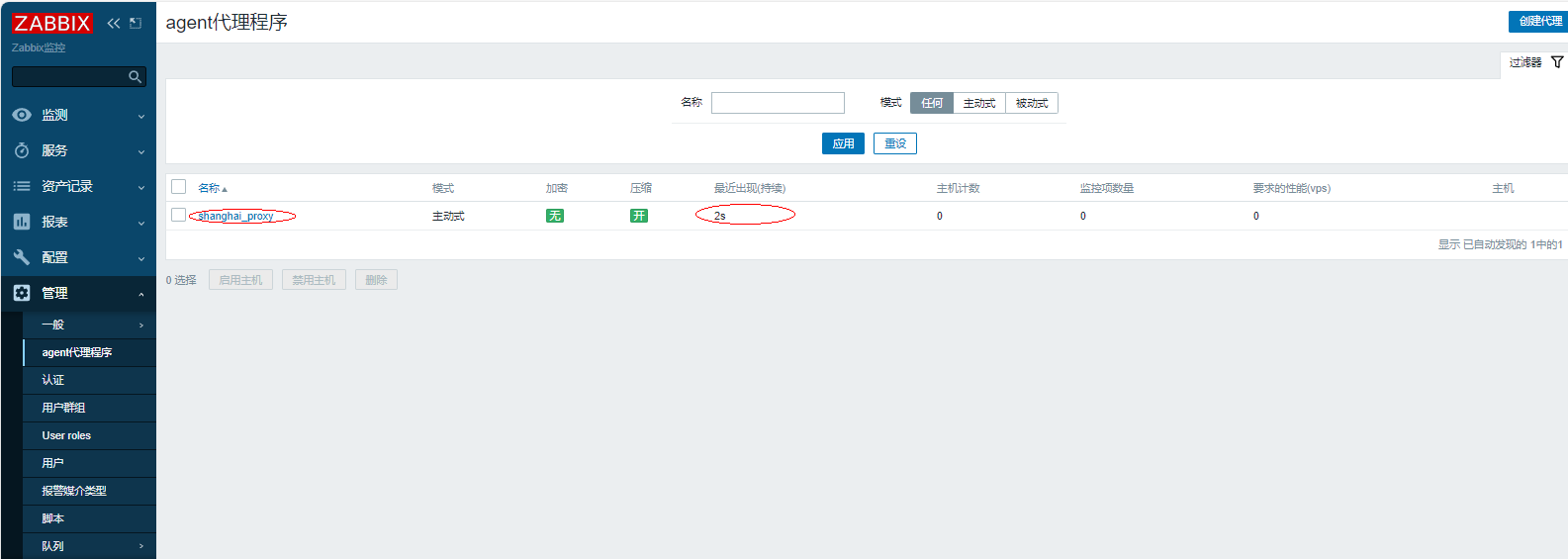Expand the 一般 submenu
Image resolution: width=1568 pixels, height=559 pixels.
point(89,325)
